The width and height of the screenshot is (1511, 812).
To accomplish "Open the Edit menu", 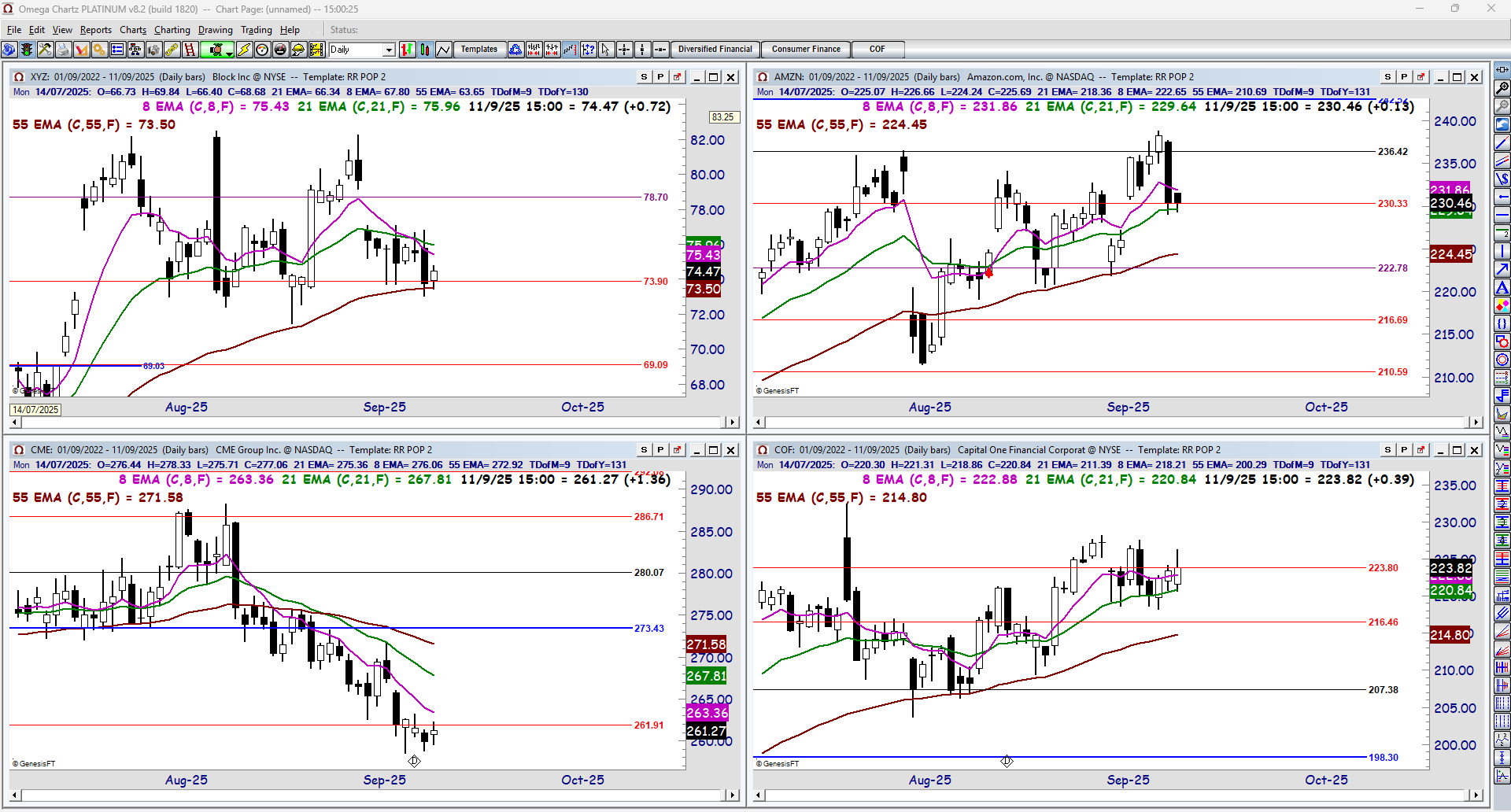I will [37, 30].
